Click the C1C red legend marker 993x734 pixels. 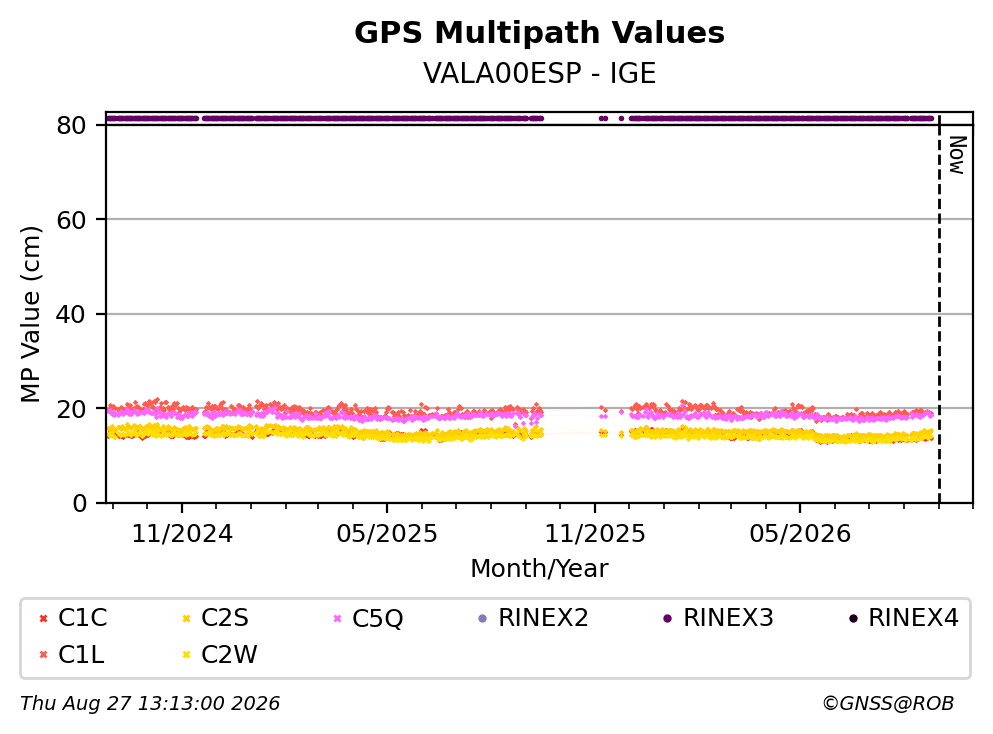click(x=43, y=618)
